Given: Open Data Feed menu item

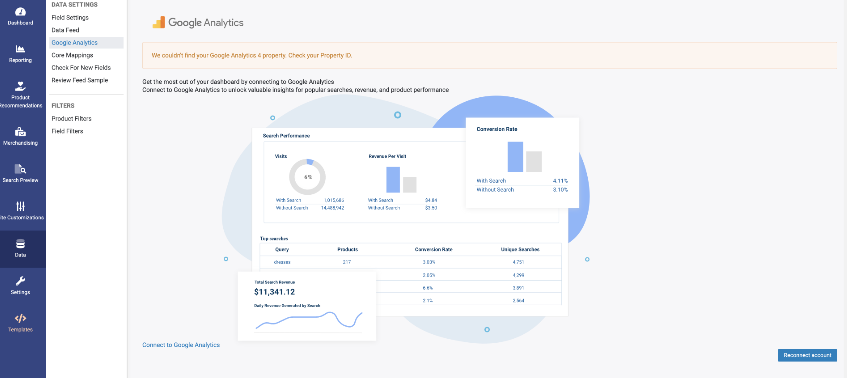Looking at the screenshot, I should (x=65, y=30).
